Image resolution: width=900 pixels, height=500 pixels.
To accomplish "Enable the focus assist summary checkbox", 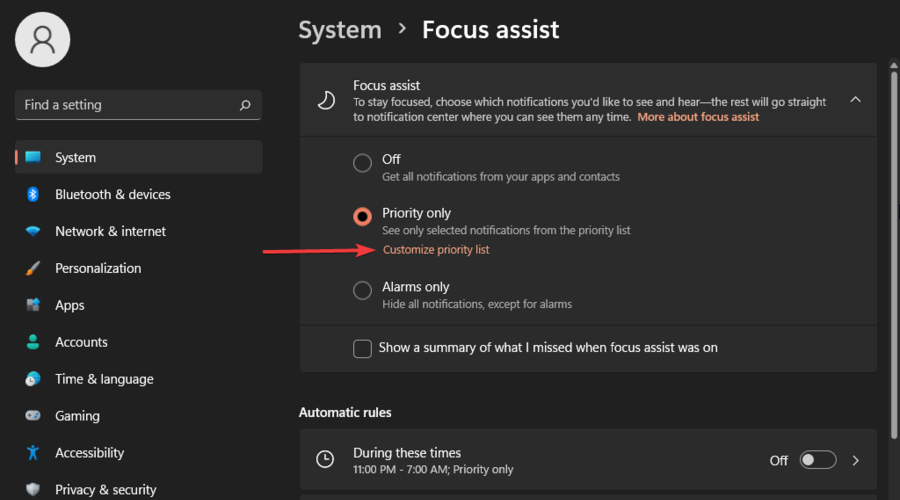I will 362,348.
